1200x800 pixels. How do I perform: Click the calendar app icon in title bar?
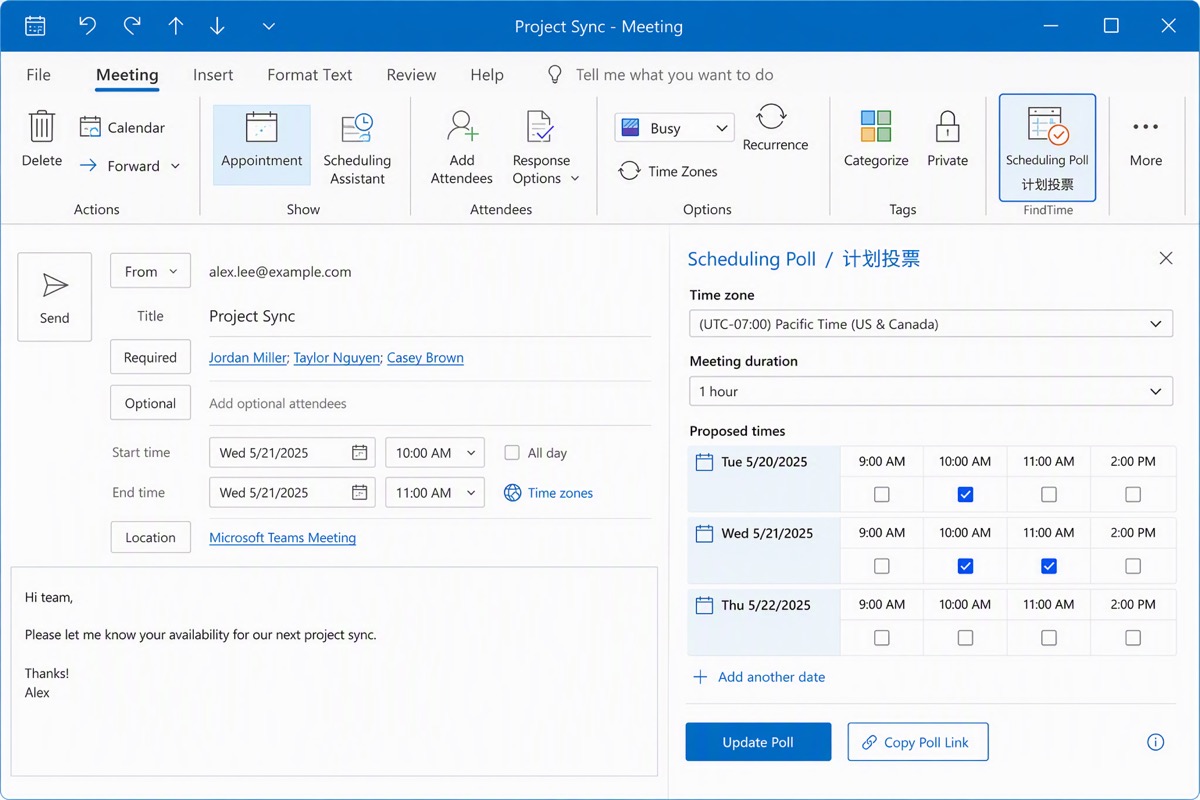click(35, 26)
